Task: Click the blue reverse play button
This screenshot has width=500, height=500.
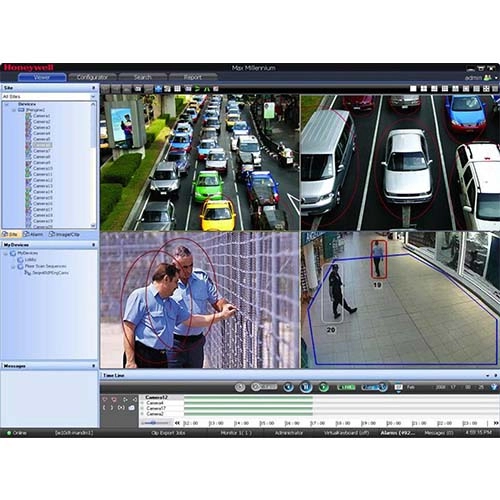Action: [x=288, y=387]
